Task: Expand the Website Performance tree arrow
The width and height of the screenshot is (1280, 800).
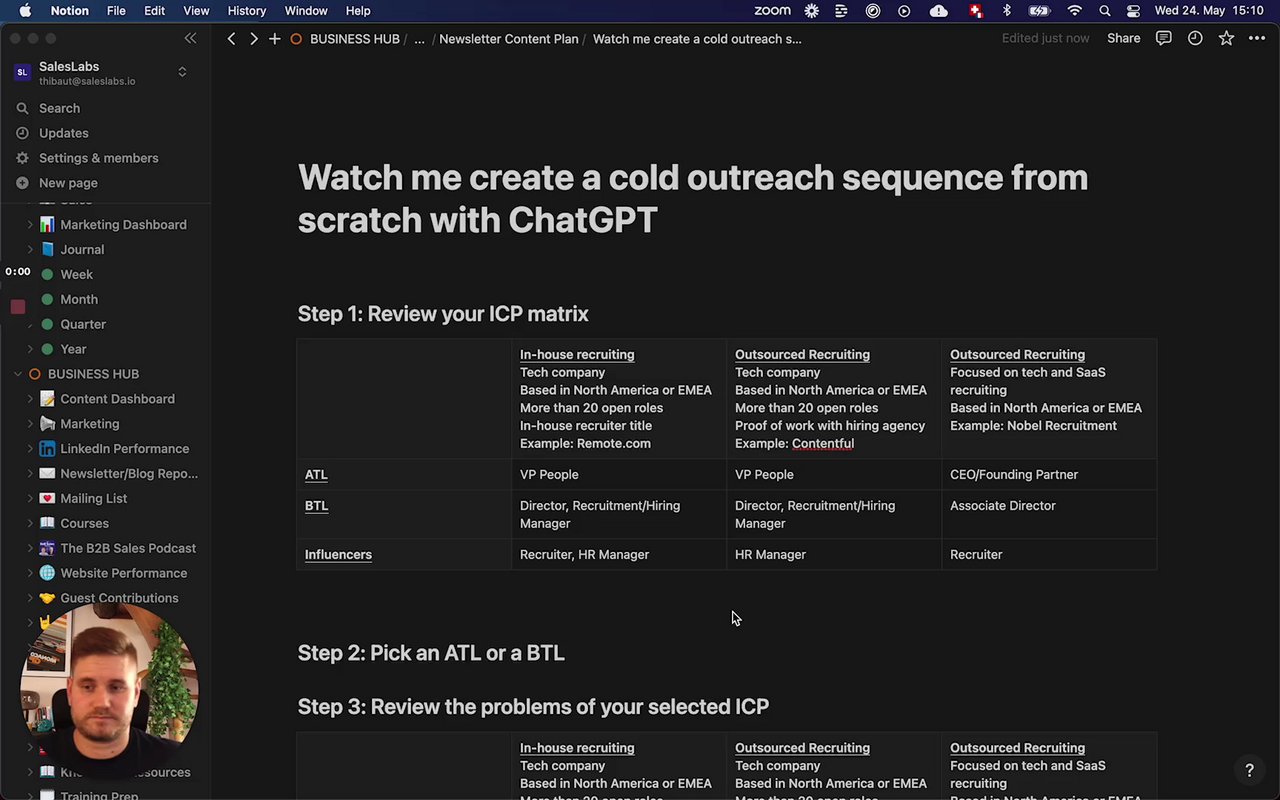Action: coord(30,573)
